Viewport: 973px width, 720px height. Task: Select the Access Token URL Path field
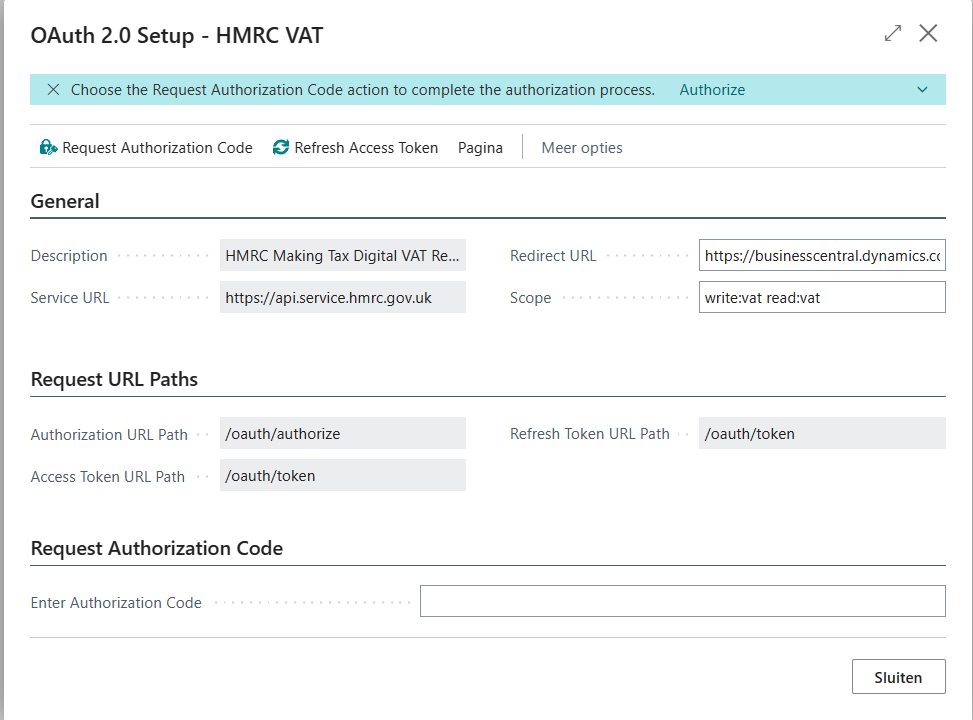pyautogui.click(x=343, y=475)
